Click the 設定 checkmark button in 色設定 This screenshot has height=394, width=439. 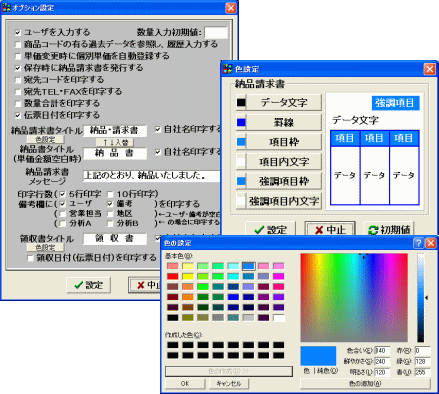coord(270,230)
